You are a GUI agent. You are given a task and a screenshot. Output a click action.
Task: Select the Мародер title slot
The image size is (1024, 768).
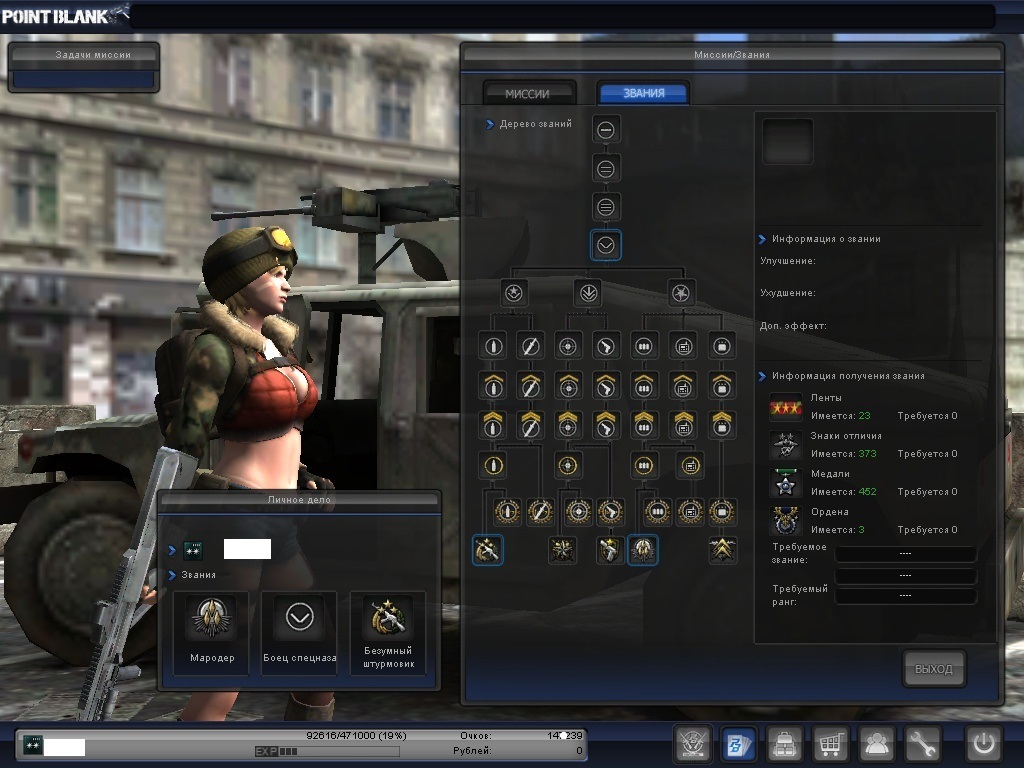point(211,631)
